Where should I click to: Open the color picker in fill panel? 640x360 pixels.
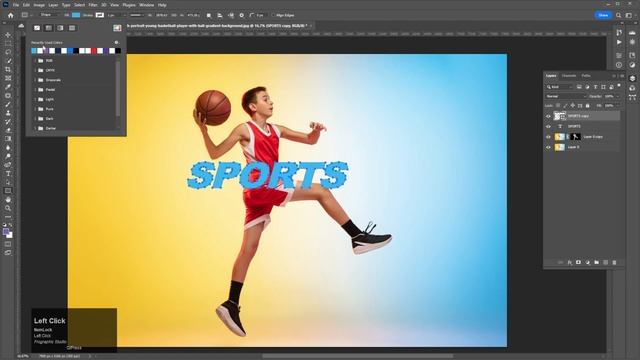117,28
